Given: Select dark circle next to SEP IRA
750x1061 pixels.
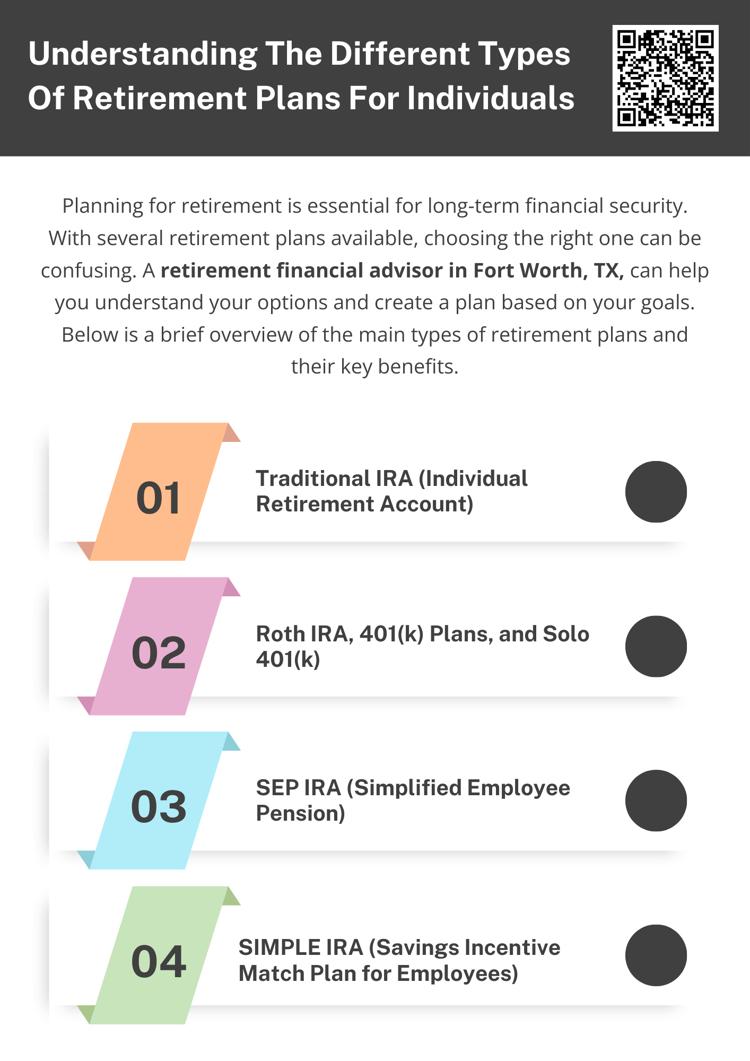Looking at the screenshot, I should click(656, 800).
